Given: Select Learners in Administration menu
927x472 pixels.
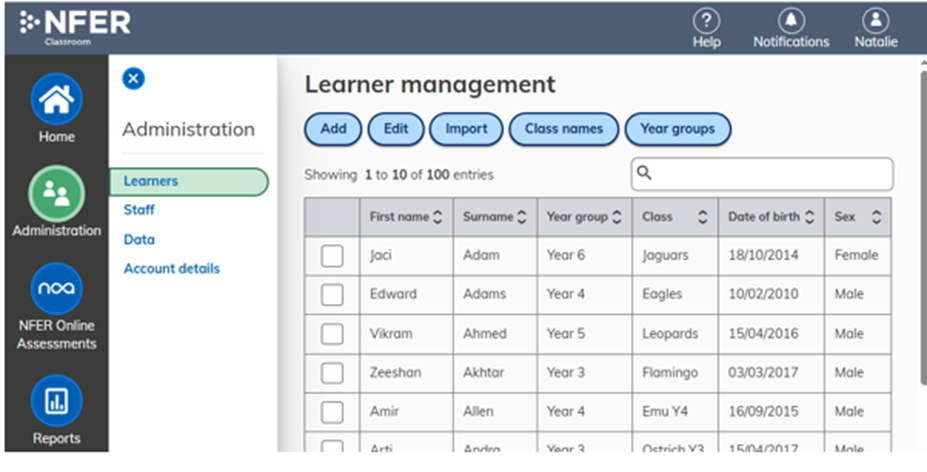Looking at the screenshot, I should (189, 182).
